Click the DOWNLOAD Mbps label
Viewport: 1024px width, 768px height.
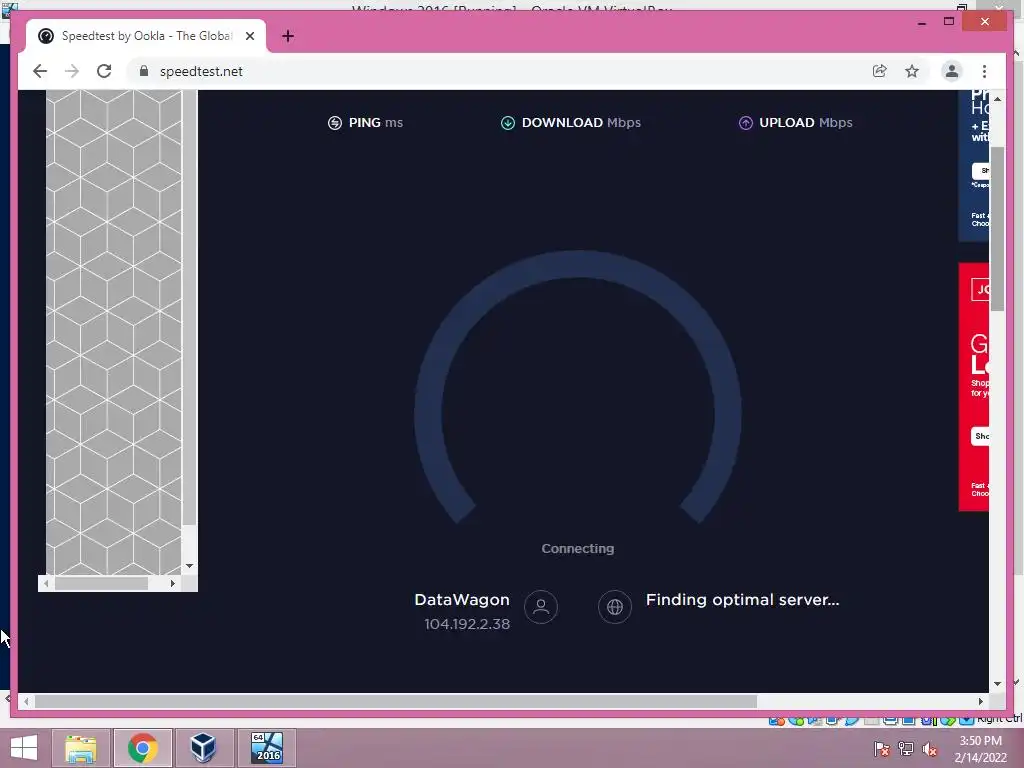point(581,123)
